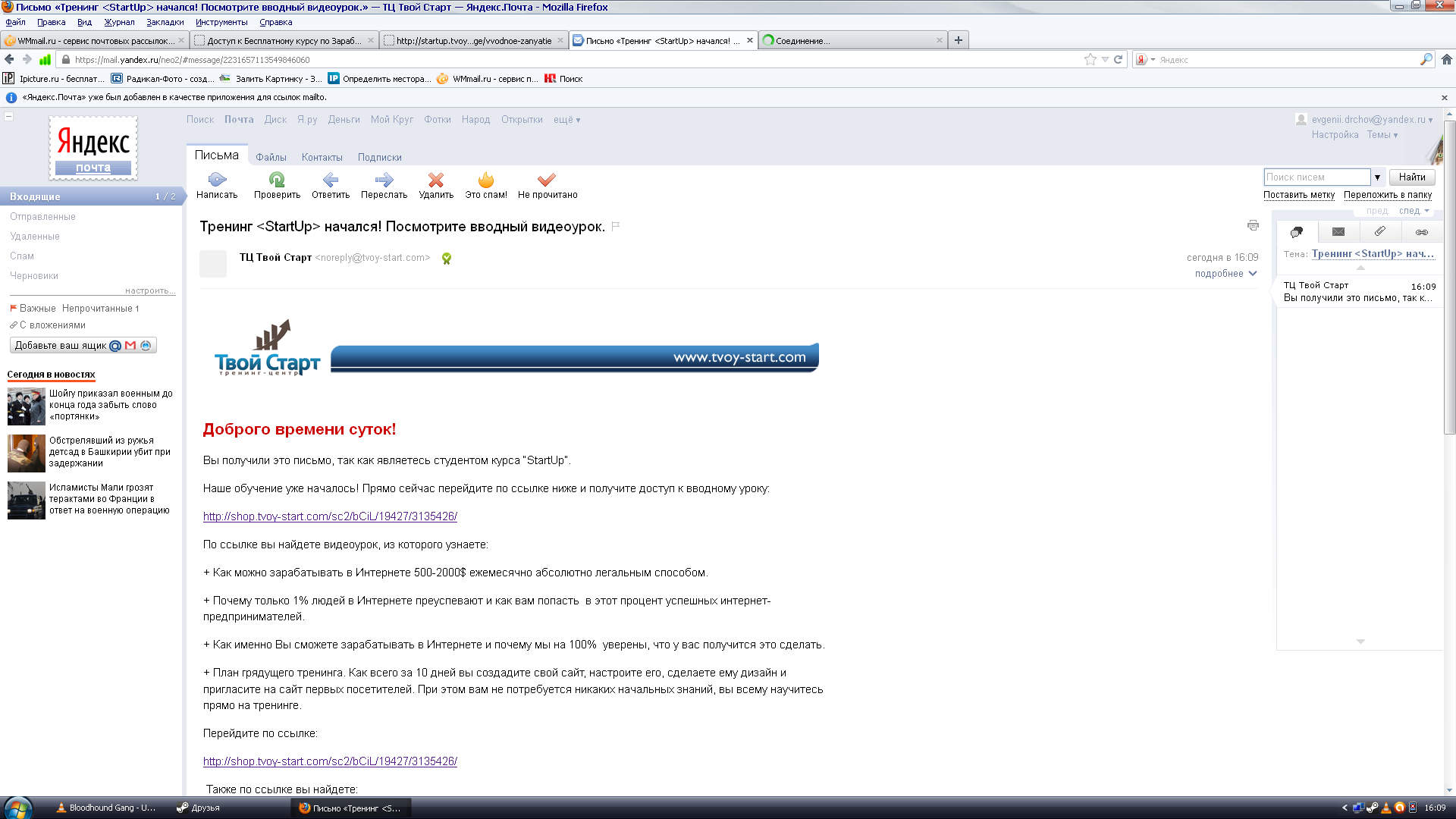
Task: Switch to the Контакты tab
Action: (x=322, y=158)
